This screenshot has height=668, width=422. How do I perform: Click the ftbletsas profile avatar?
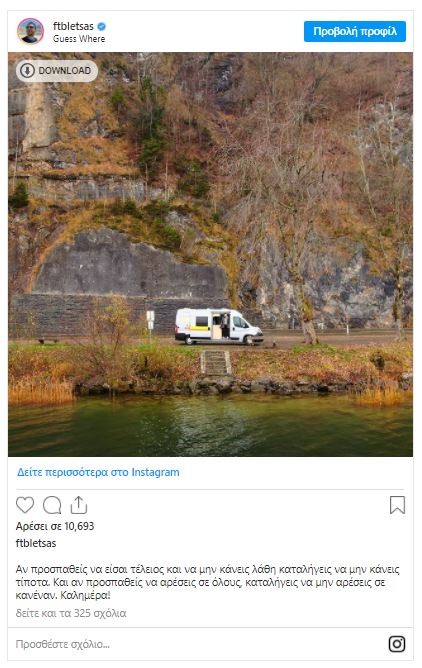(30, 32)
